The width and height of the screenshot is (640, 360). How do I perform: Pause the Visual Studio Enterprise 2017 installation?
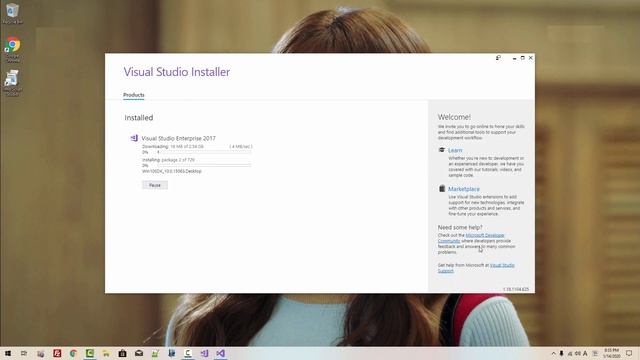[155, 185]
